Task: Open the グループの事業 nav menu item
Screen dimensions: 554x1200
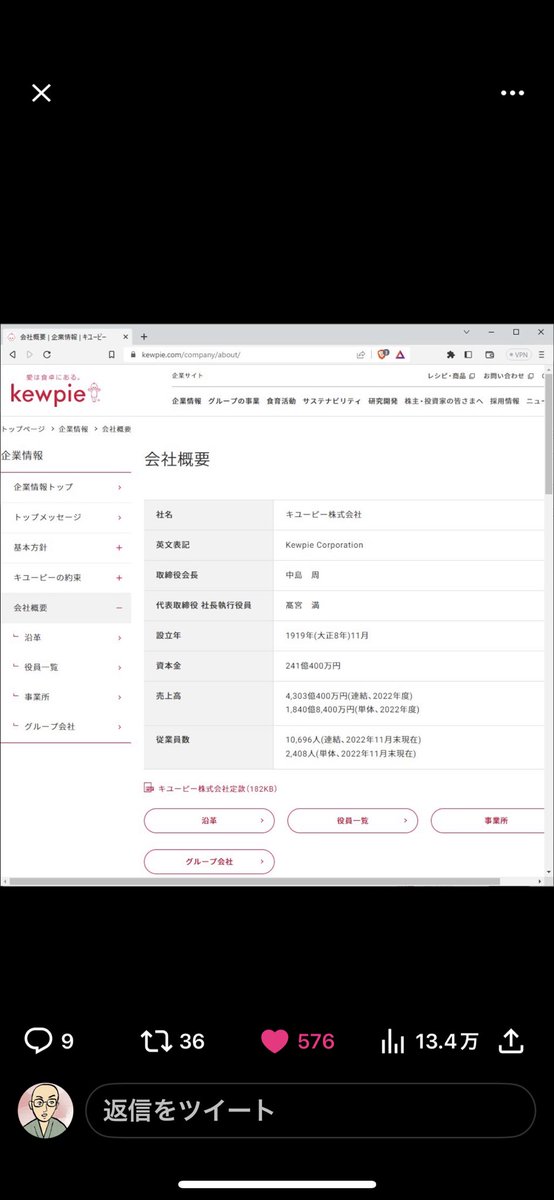Action: click(x=234, y=400)
